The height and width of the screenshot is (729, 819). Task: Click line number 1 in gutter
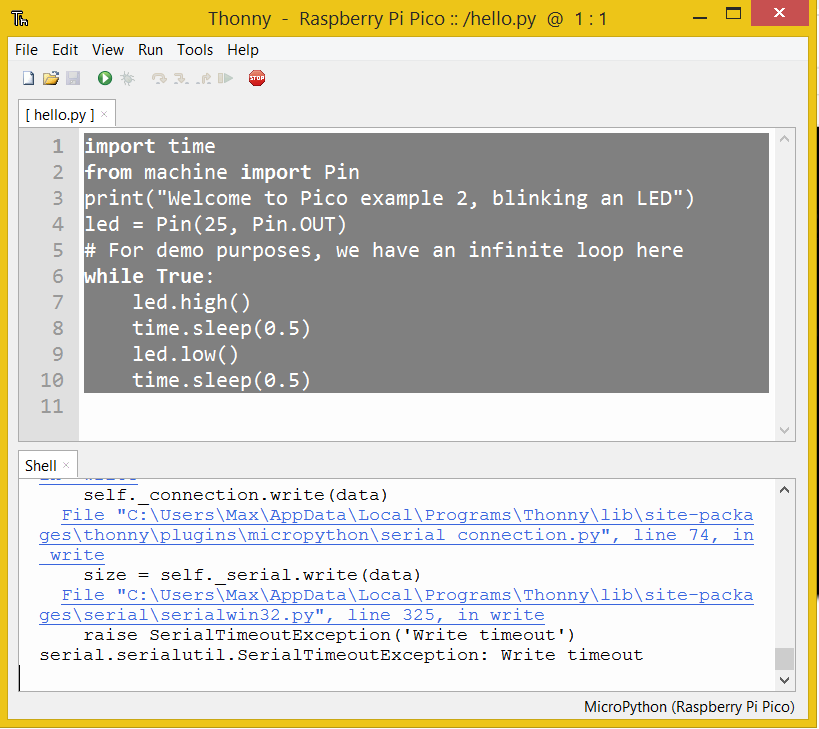tap(57, 146)
